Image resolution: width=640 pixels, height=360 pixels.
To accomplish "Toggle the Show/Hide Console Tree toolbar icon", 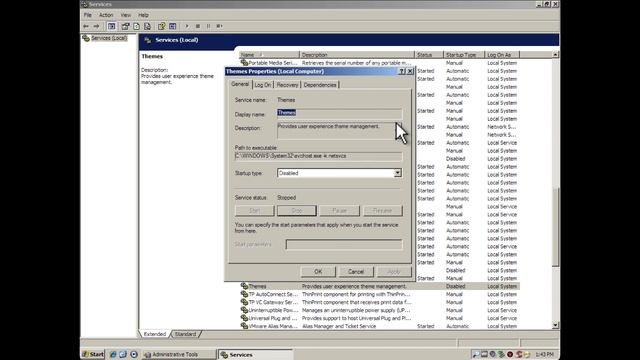I will coord(111,26).
